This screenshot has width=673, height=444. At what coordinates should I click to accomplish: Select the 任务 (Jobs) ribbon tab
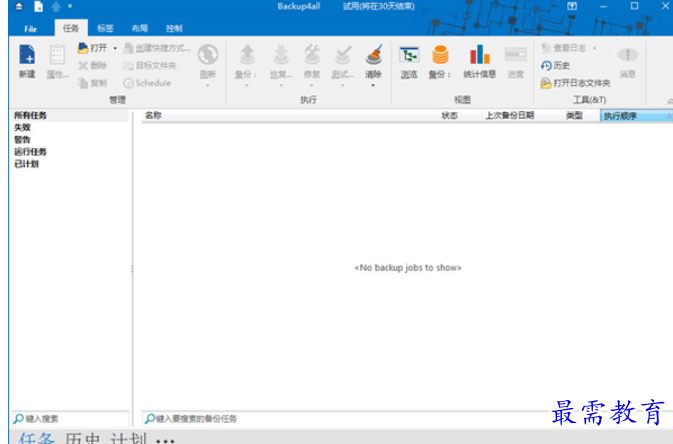click(71, 28)
